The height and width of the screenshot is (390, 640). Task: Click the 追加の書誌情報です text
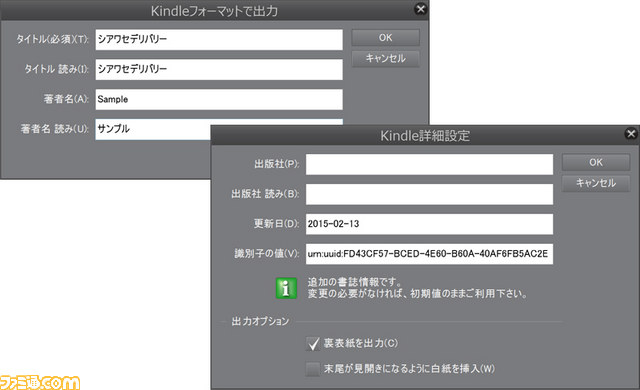[355, 282]
